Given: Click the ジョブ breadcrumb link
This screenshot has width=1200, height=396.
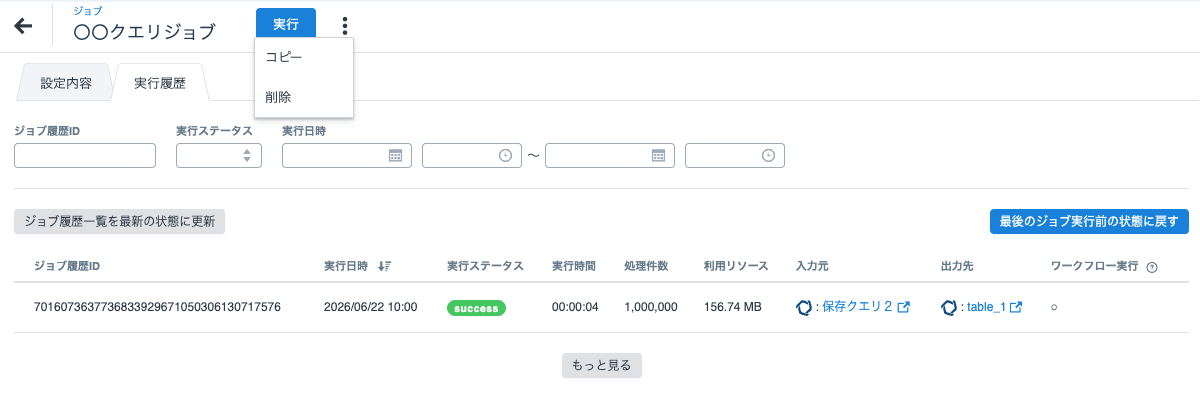Looking at the screenshot, I should coord(88,10).
